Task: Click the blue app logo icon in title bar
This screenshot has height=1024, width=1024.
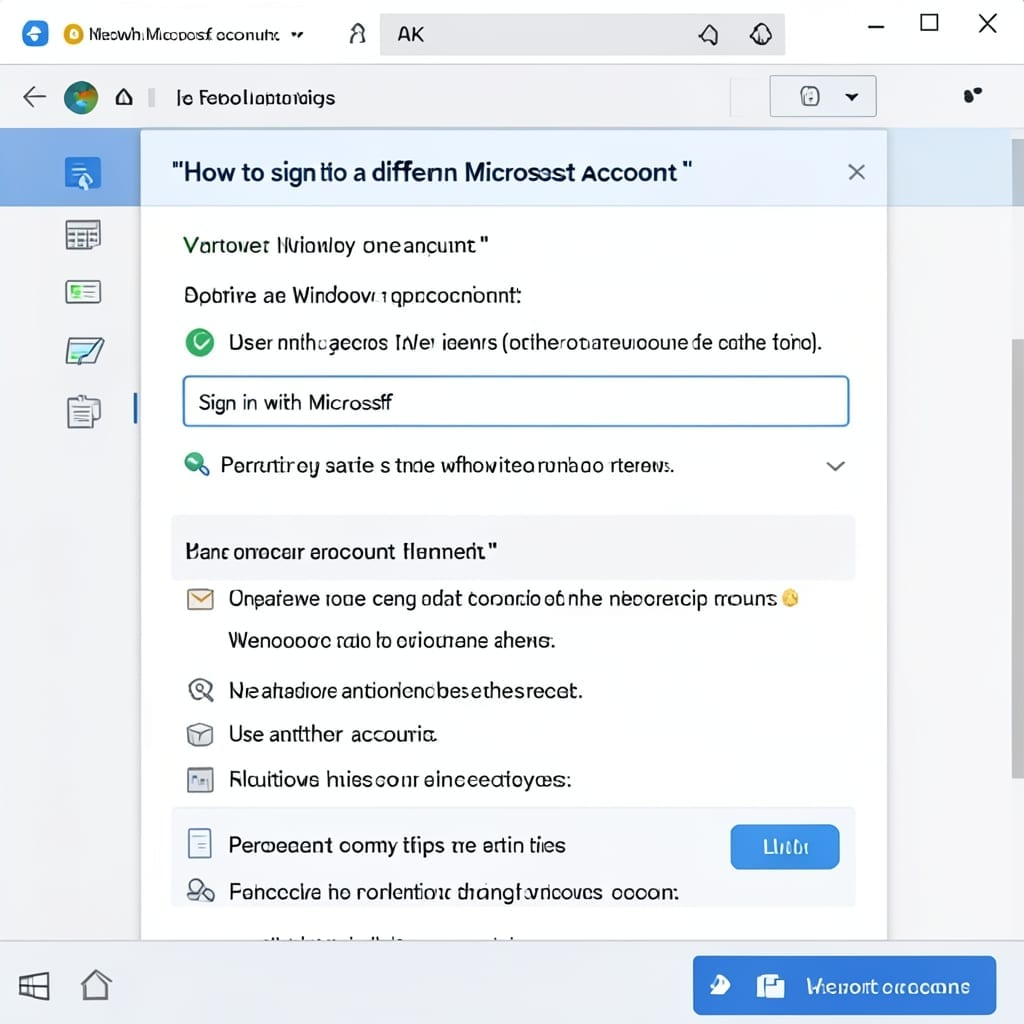Action: point(35,33)
